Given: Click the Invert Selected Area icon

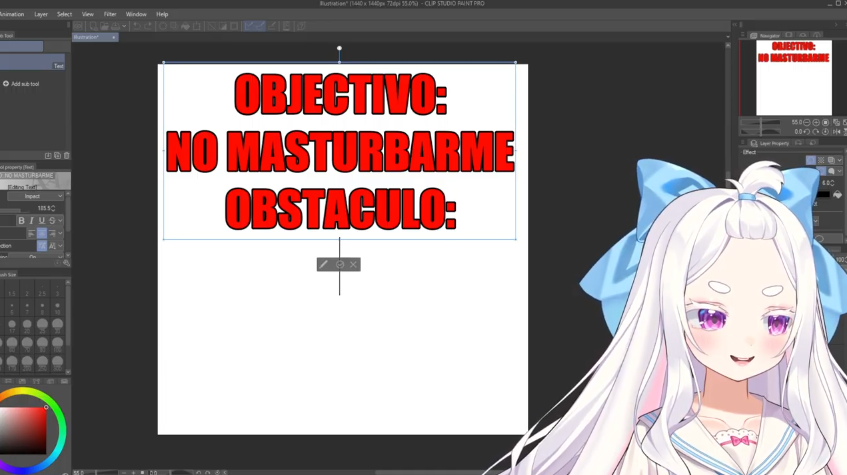Looking at the screenshot, I should 223,26.
